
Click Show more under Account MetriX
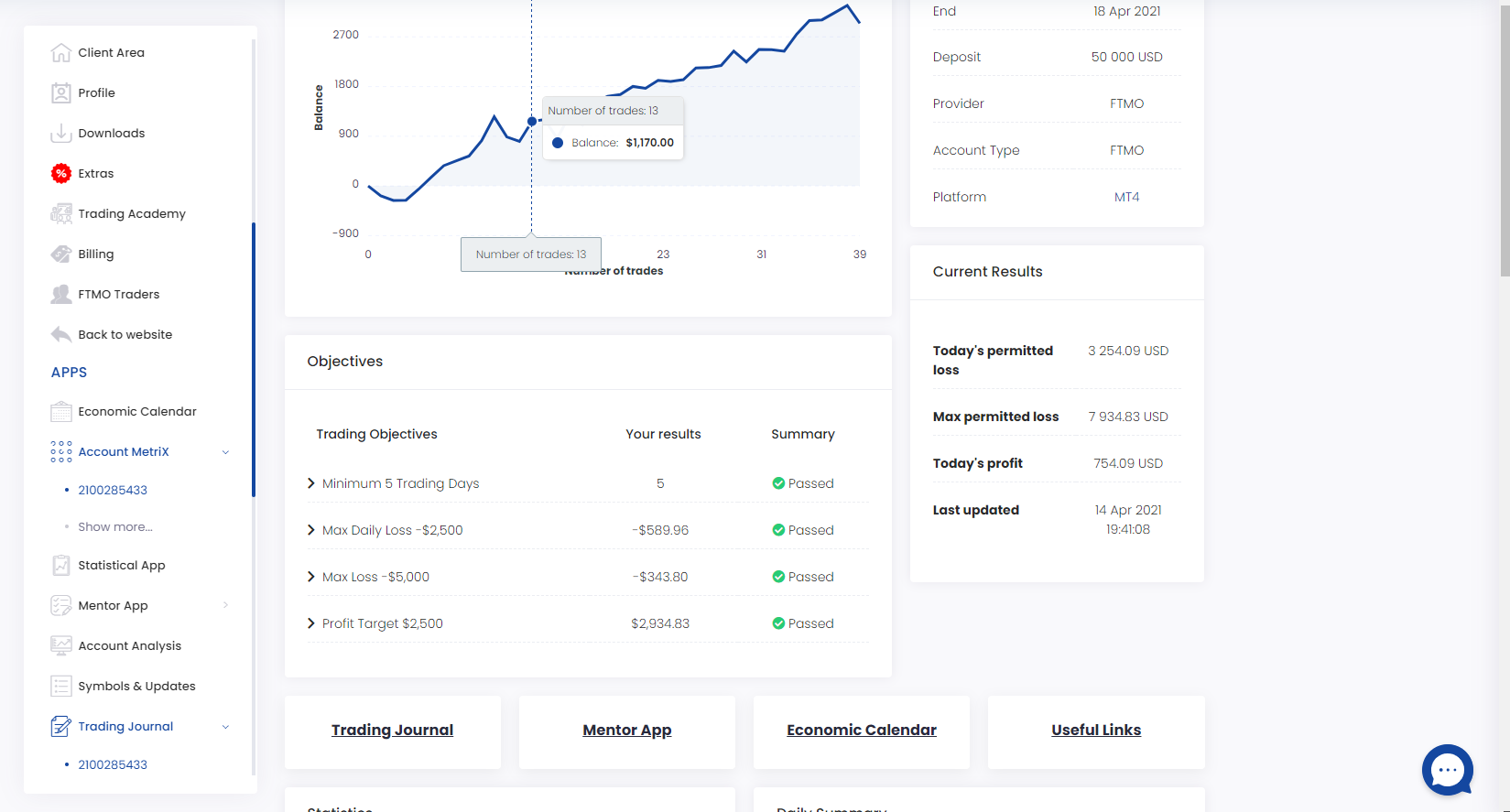(x=115, y=527)
